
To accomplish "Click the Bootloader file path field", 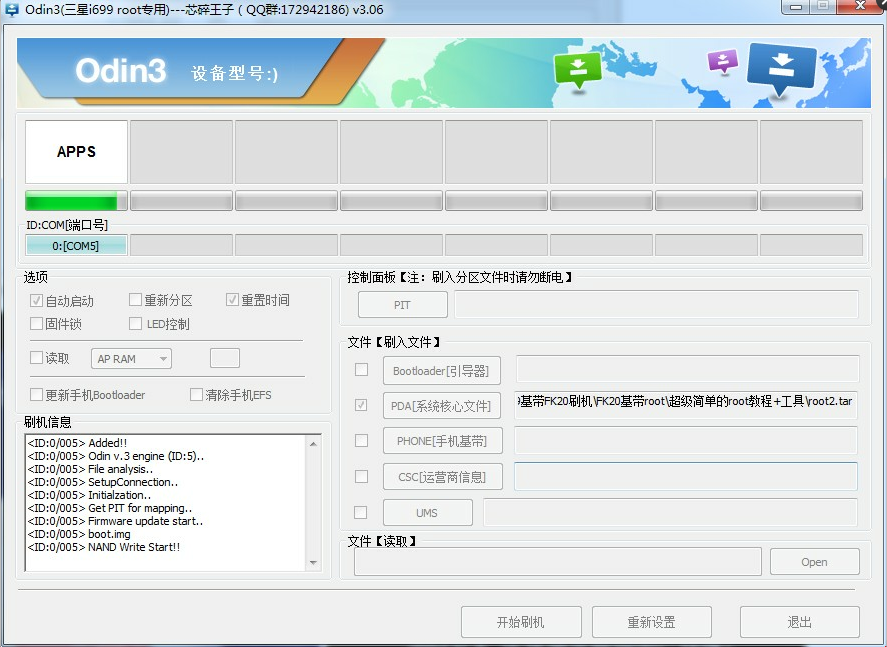I will click(688, 369).
